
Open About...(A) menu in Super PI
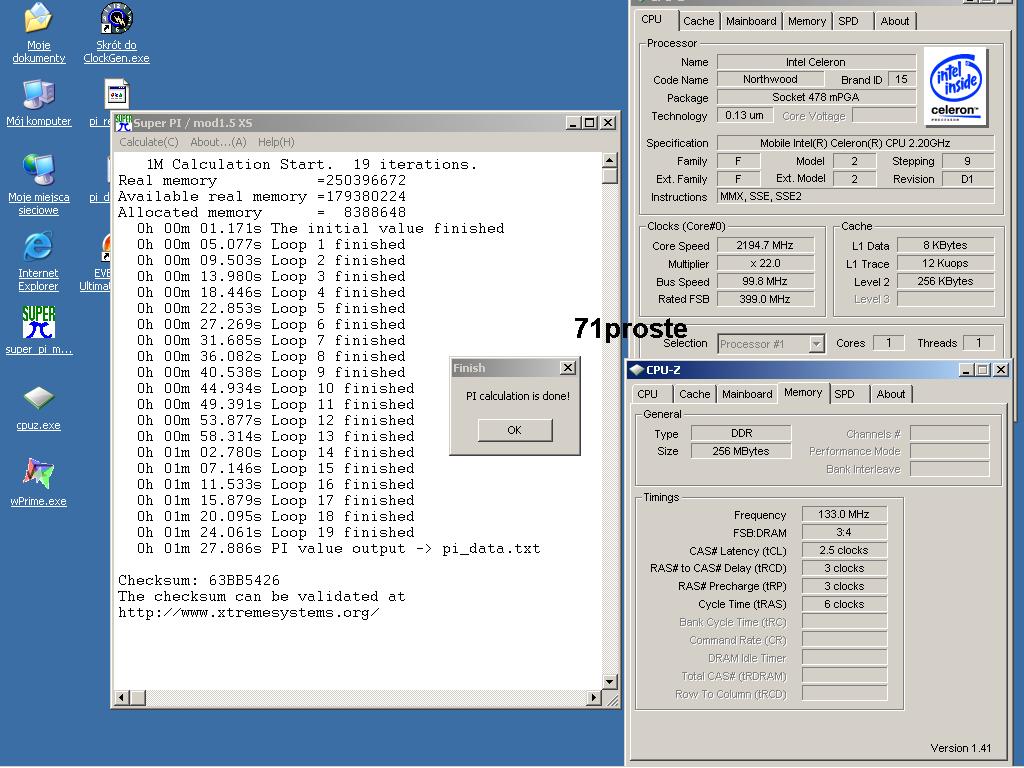[x=218, y=142]
